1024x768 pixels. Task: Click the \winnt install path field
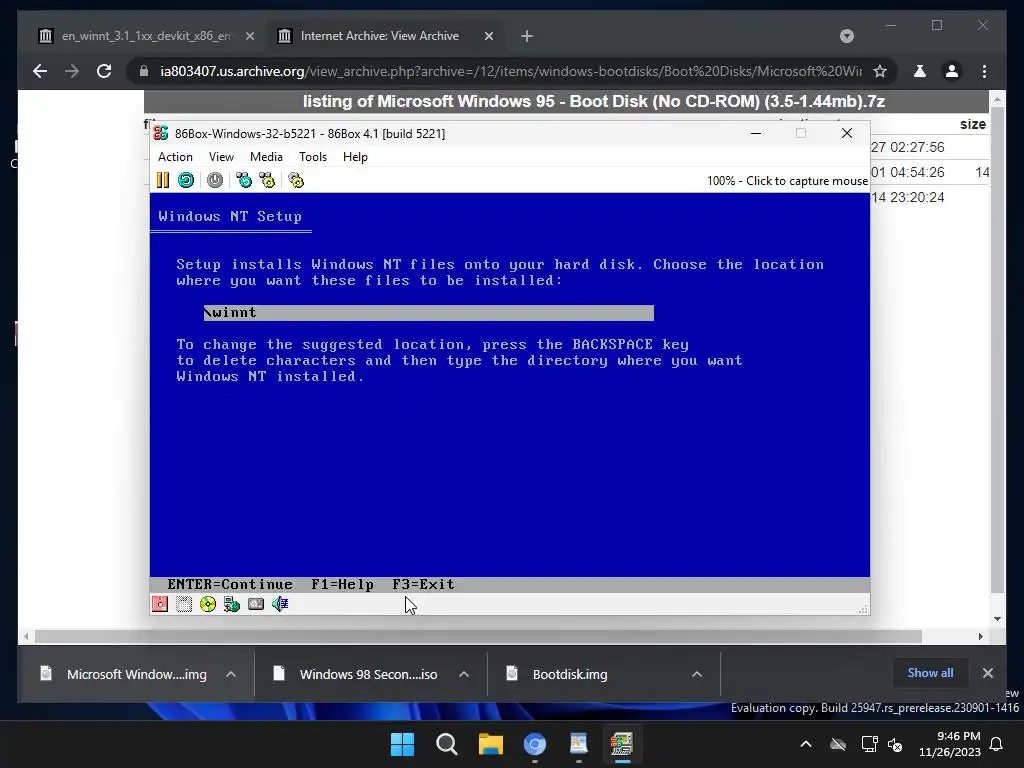(x=428, y=313)
